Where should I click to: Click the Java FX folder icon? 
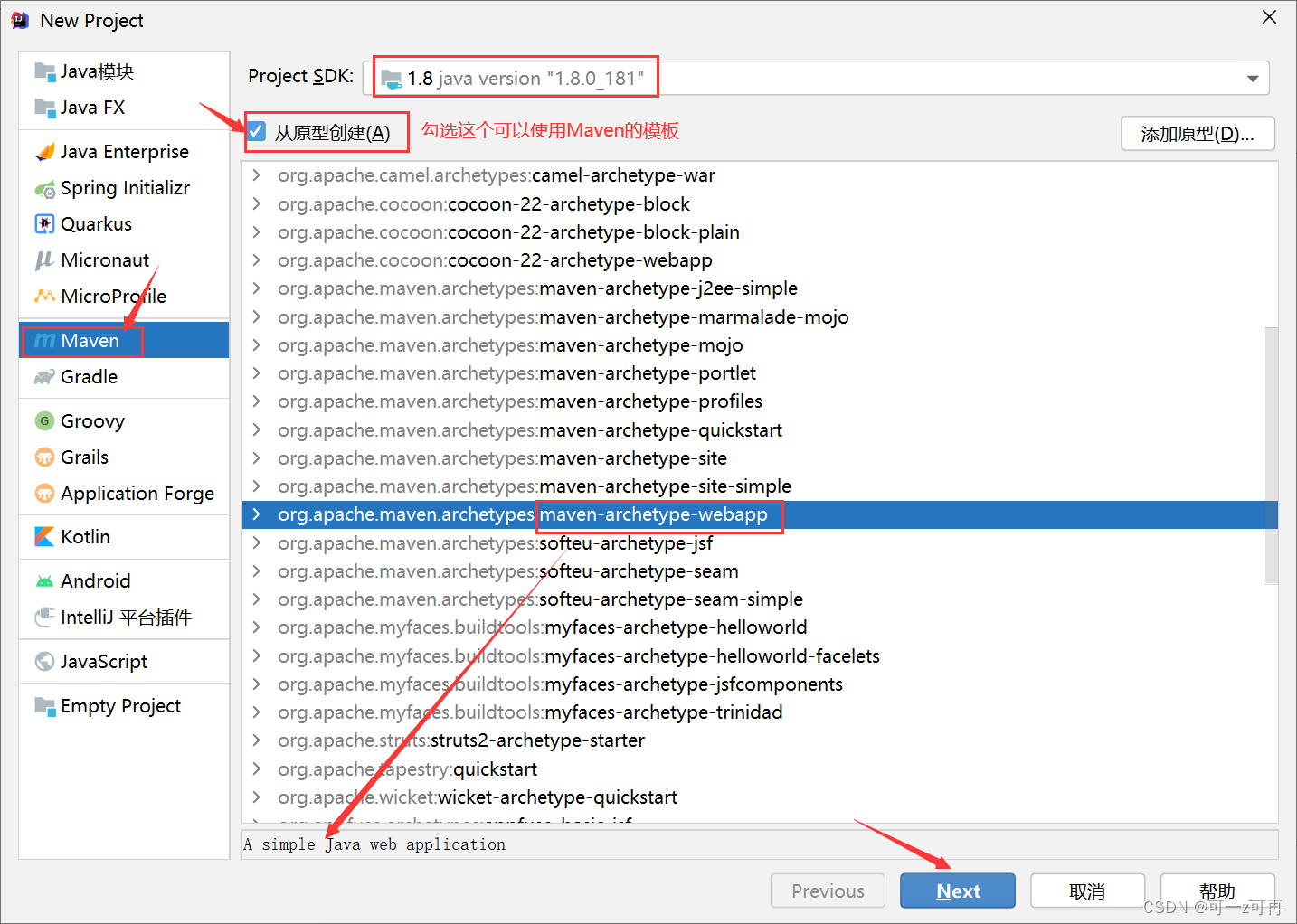coord(44,108)
